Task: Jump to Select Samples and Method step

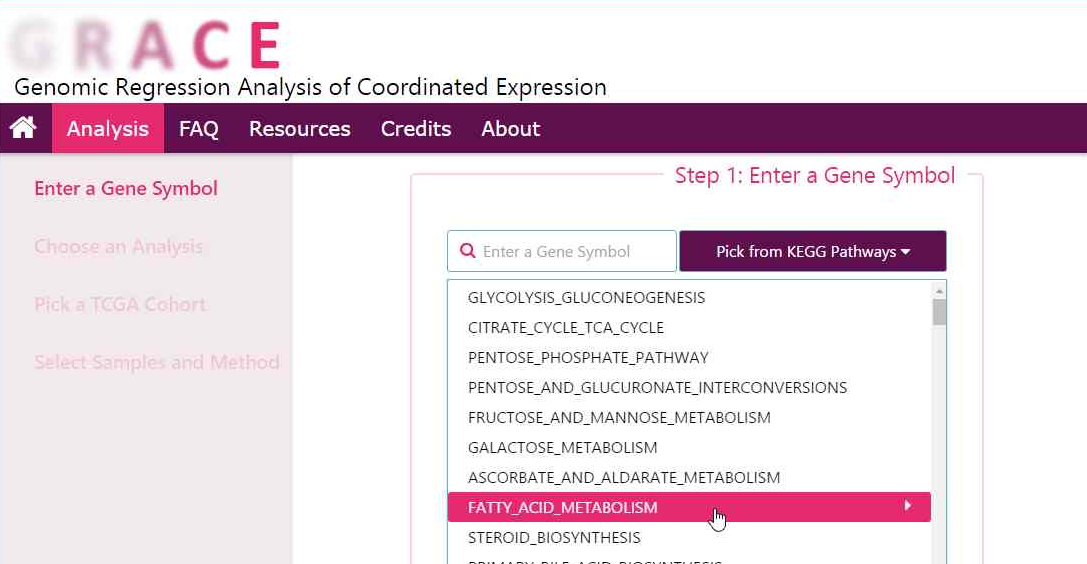Action: click(157, 362)
